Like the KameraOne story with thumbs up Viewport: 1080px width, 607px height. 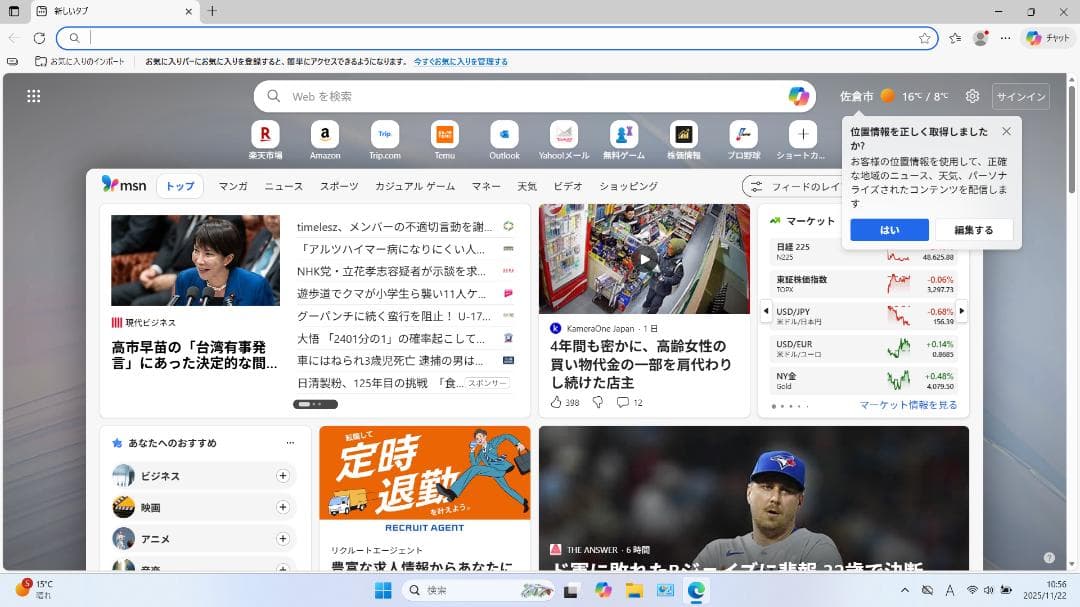click(x=556, y=402)
